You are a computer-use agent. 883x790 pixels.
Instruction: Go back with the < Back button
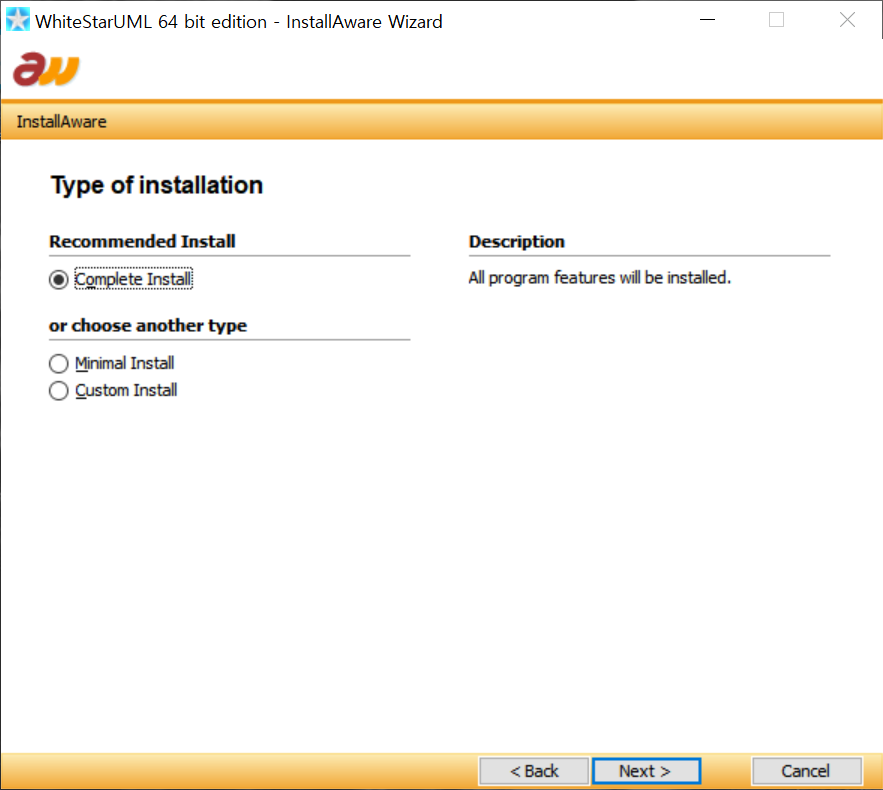coord(534,770)
